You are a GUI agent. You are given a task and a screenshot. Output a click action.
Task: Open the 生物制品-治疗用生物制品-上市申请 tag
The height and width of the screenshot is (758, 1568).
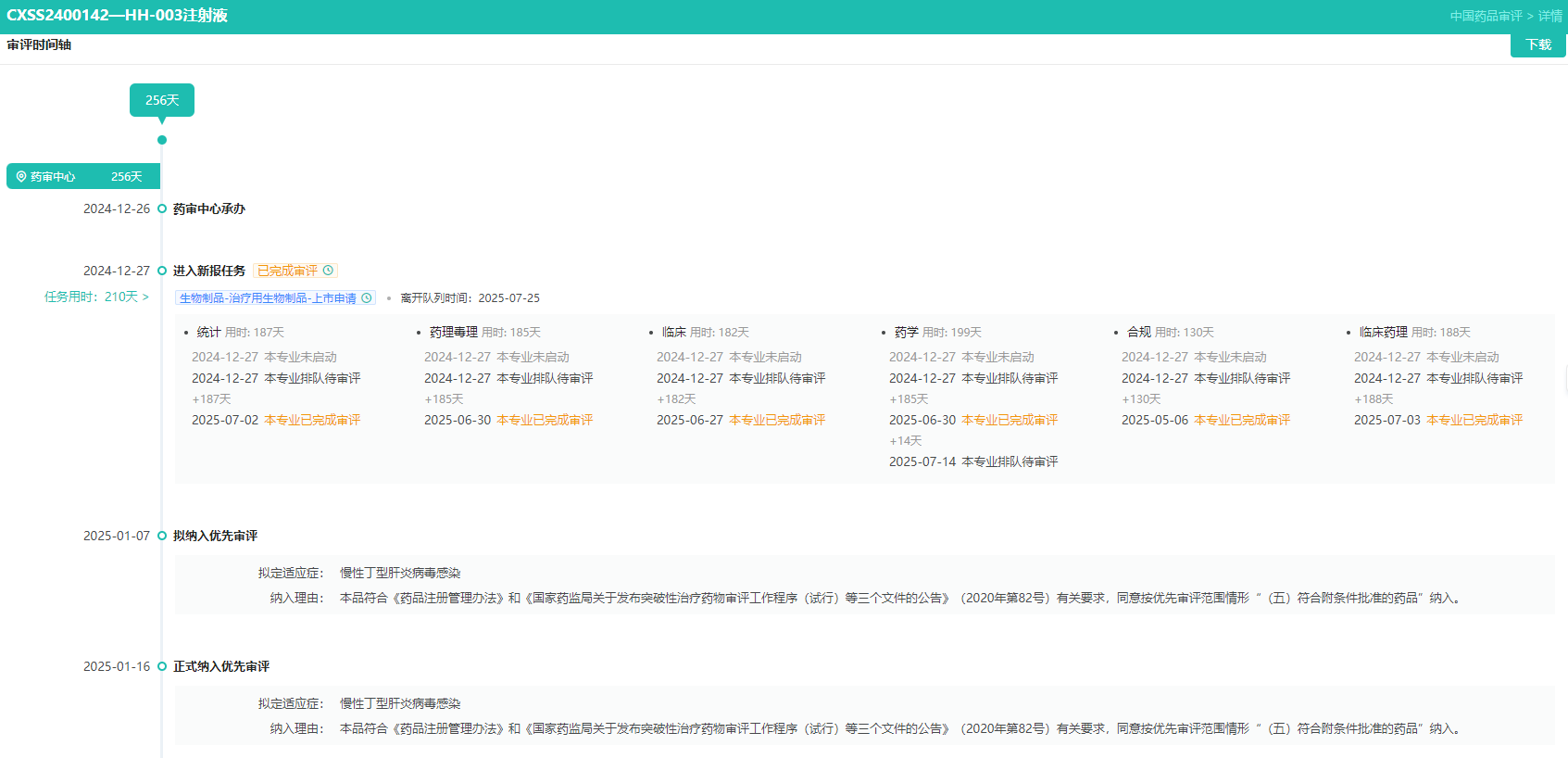pos(268,298)
